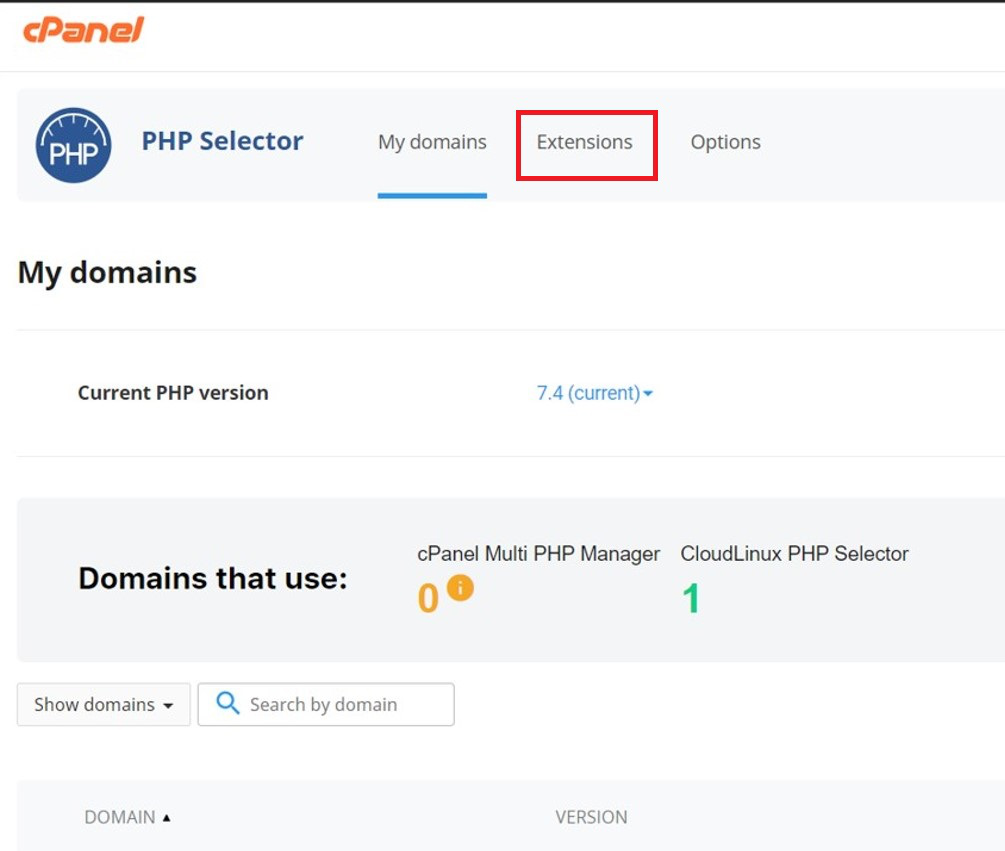
Task: Focus the Search by domain field
Action: click(x=326, y=704)
